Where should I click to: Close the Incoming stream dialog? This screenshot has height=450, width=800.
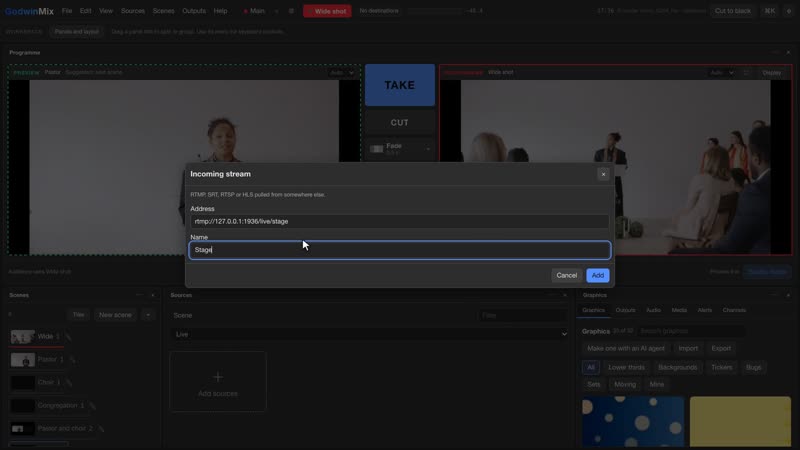click(603, 174)
